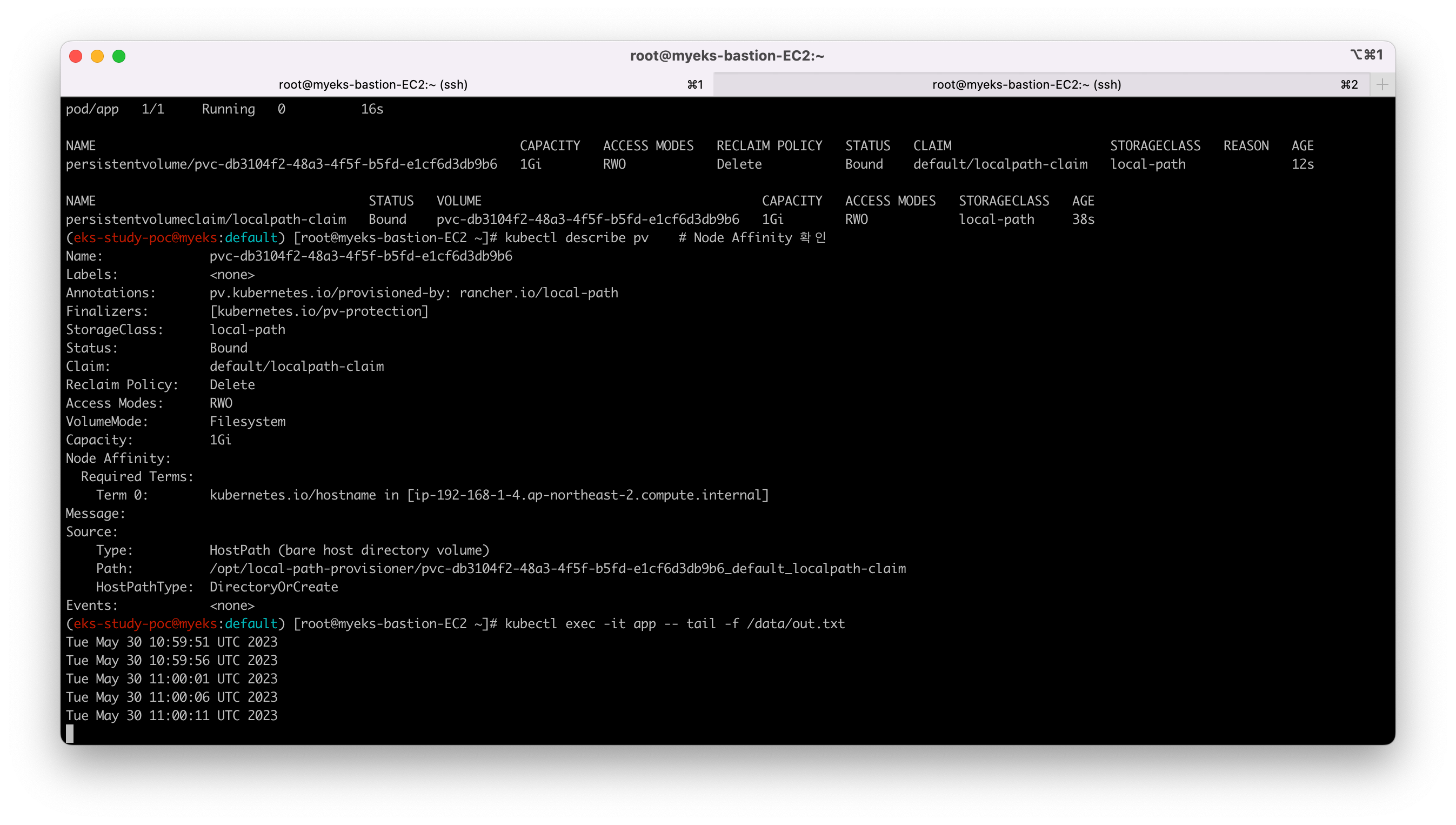Click the kubectl describe pv command text
The width and height of the screenshot is (1456, 825).
(x=576, y=238)
